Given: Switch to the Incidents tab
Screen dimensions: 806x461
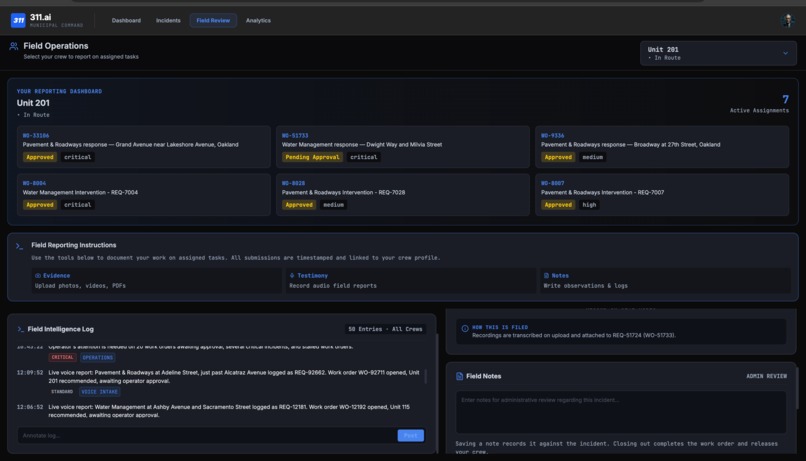Looking at the screenshot, I should pos(168,21).
